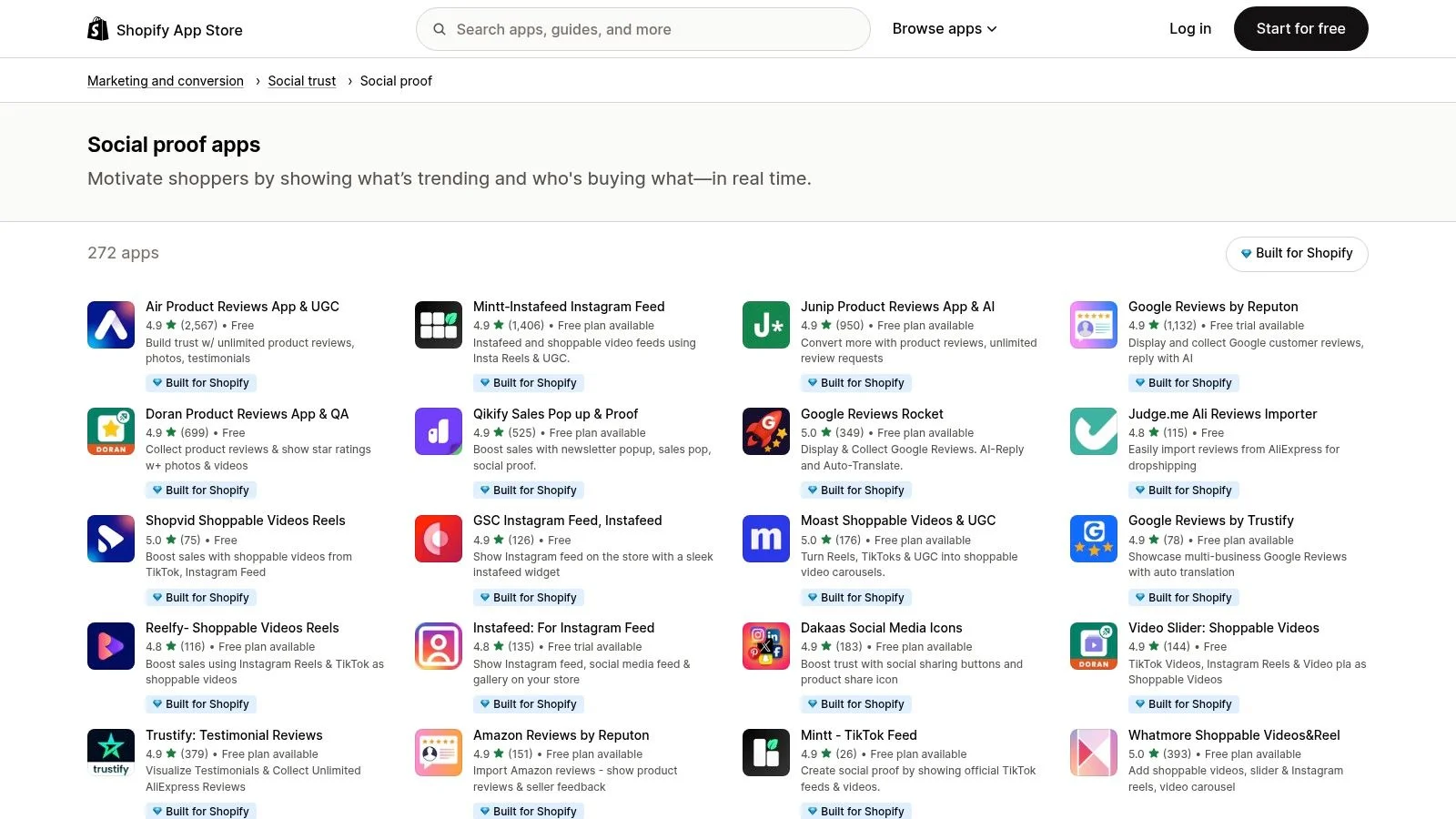Expand the Browse apps dropdown
The height and width of the screenshot is (819, 1456).
[x=945, y=29]
